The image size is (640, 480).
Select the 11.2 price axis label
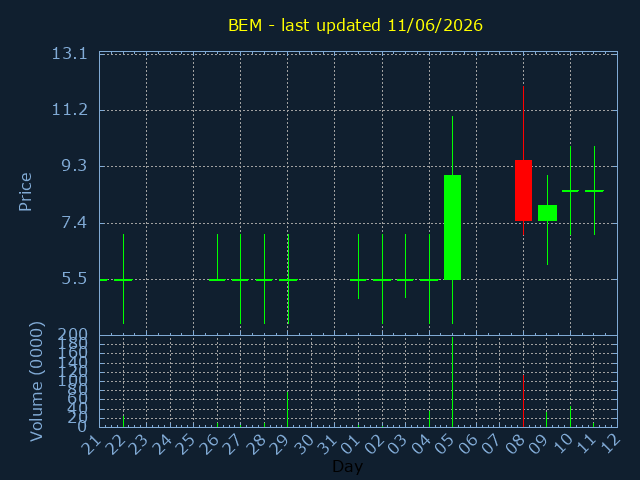click(x=70, y=109)
